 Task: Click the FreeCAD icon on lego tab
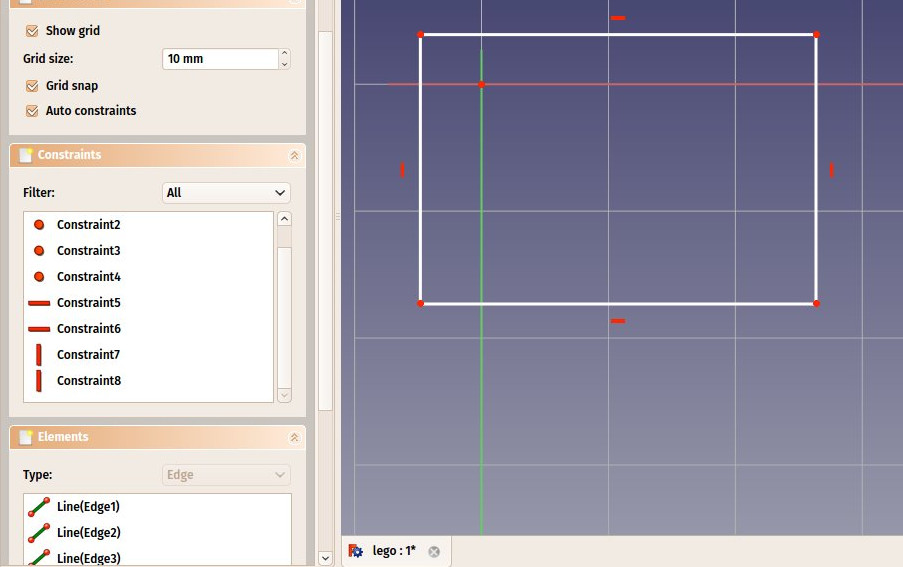(x=355, y=551)
